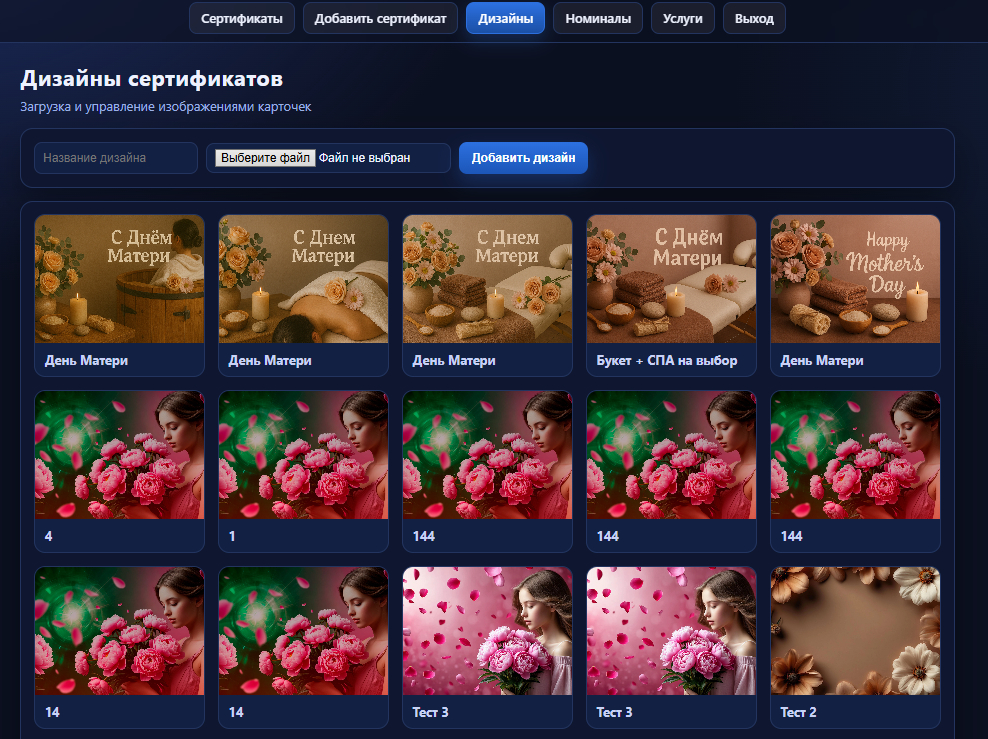Open the Тест 2 floral frame design
Viewport: 988px width, 739px height.
click(x=856, y=647)
